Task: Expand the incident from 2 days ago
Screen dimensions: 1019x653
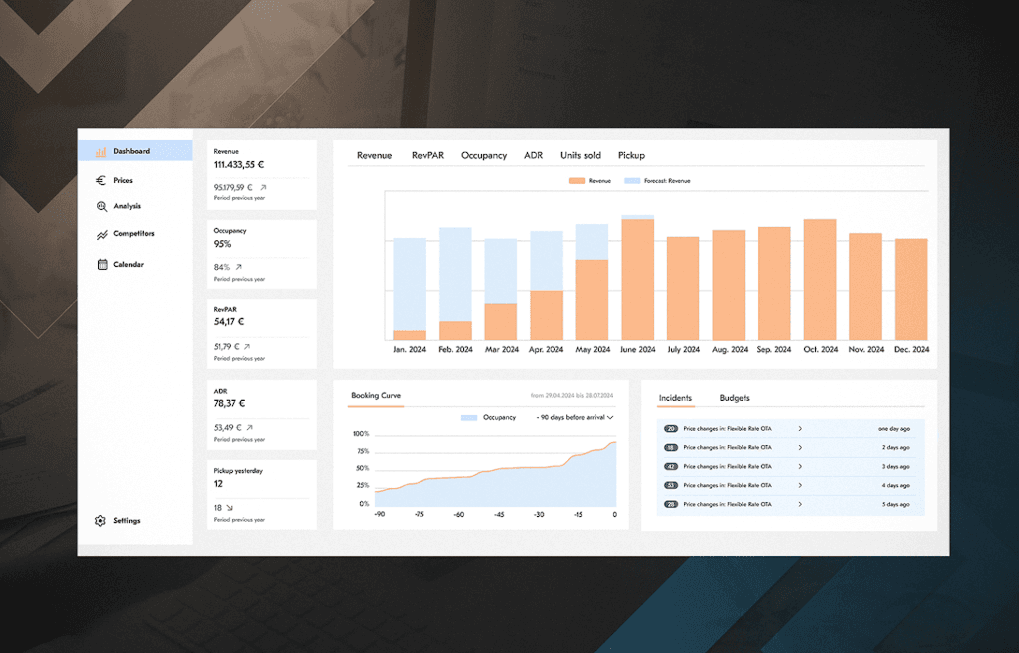Action: [800, 448]
